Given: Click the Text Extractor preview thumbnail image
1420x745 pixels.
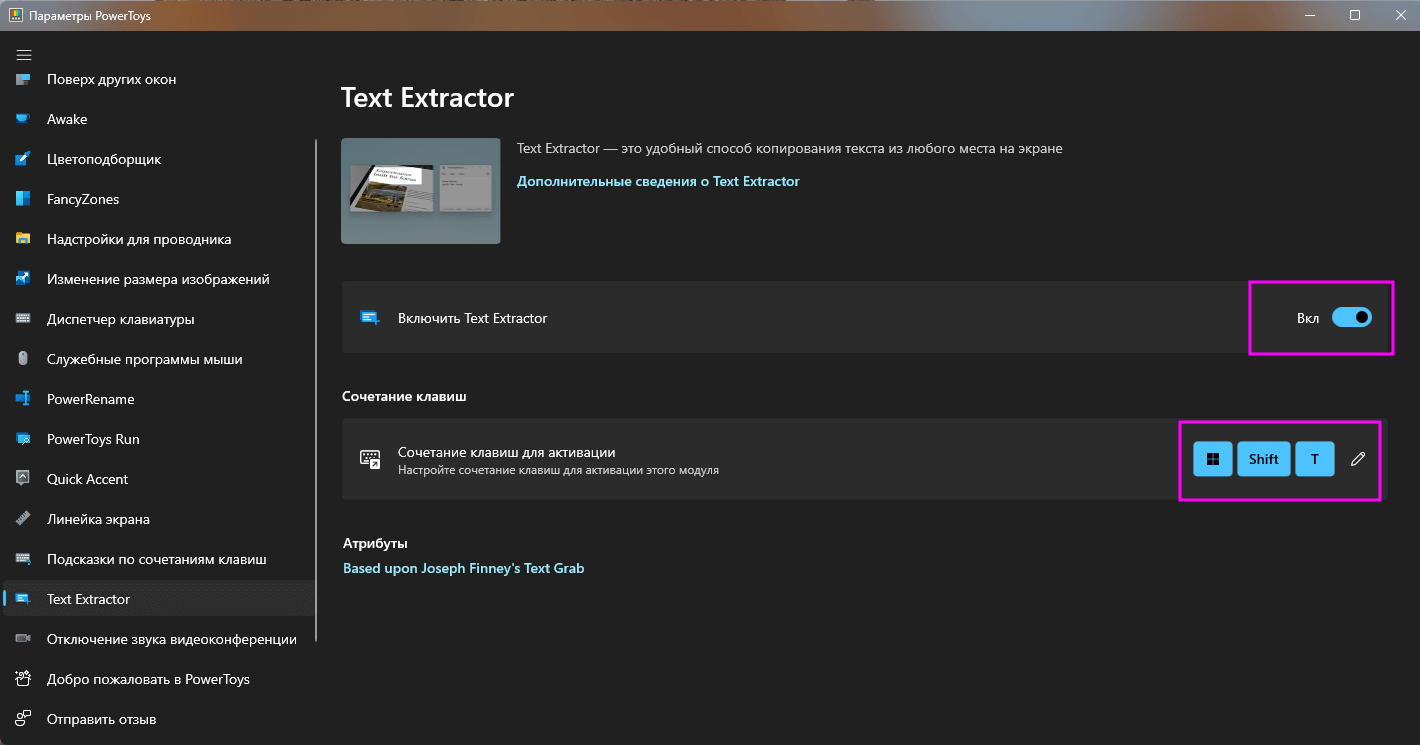Looking at the screenshot, I should point(421,191).
